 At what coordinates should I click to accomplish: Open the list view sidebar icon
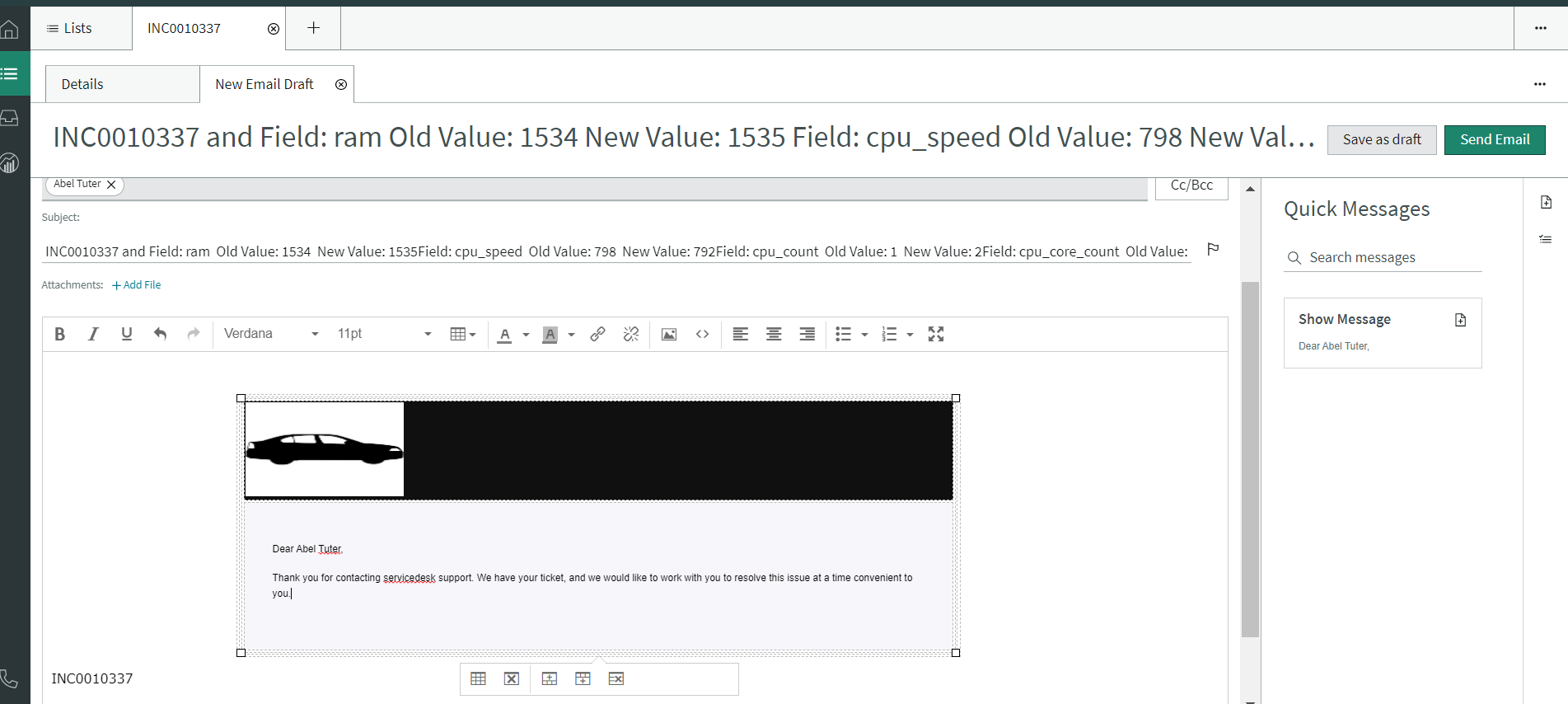pos(10,74)
